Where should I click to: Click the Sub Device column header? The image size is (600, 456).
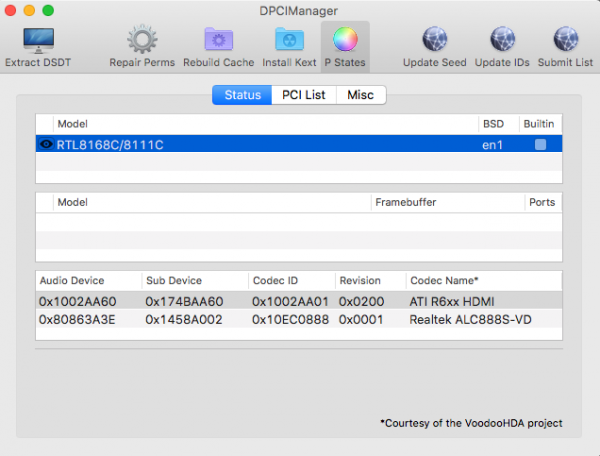pos(174,280)
